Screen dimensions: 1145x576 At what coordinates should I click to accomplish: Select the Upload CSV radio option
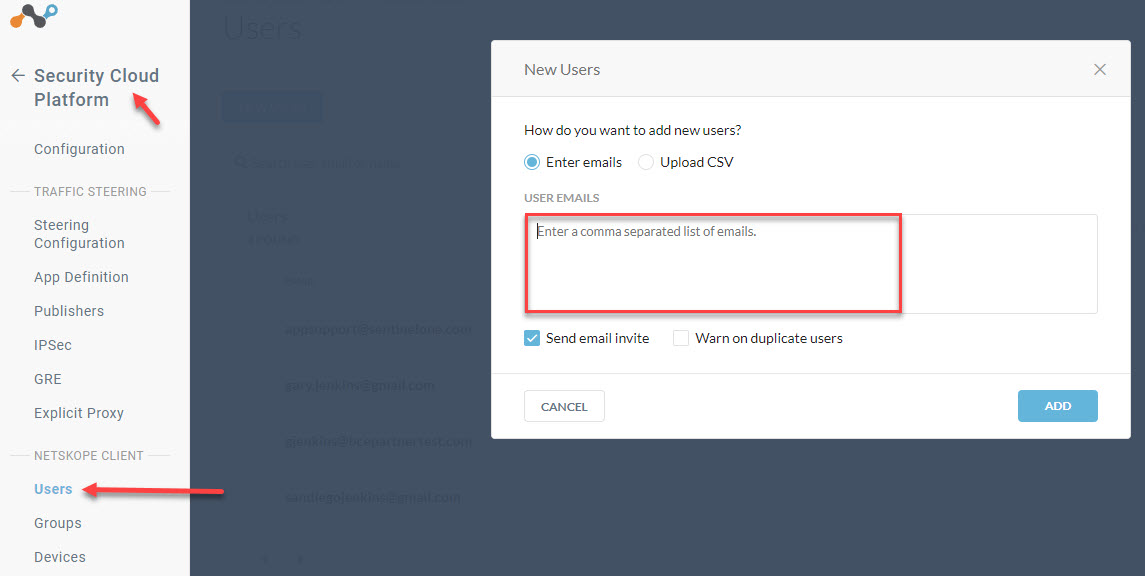click(646, 162)
